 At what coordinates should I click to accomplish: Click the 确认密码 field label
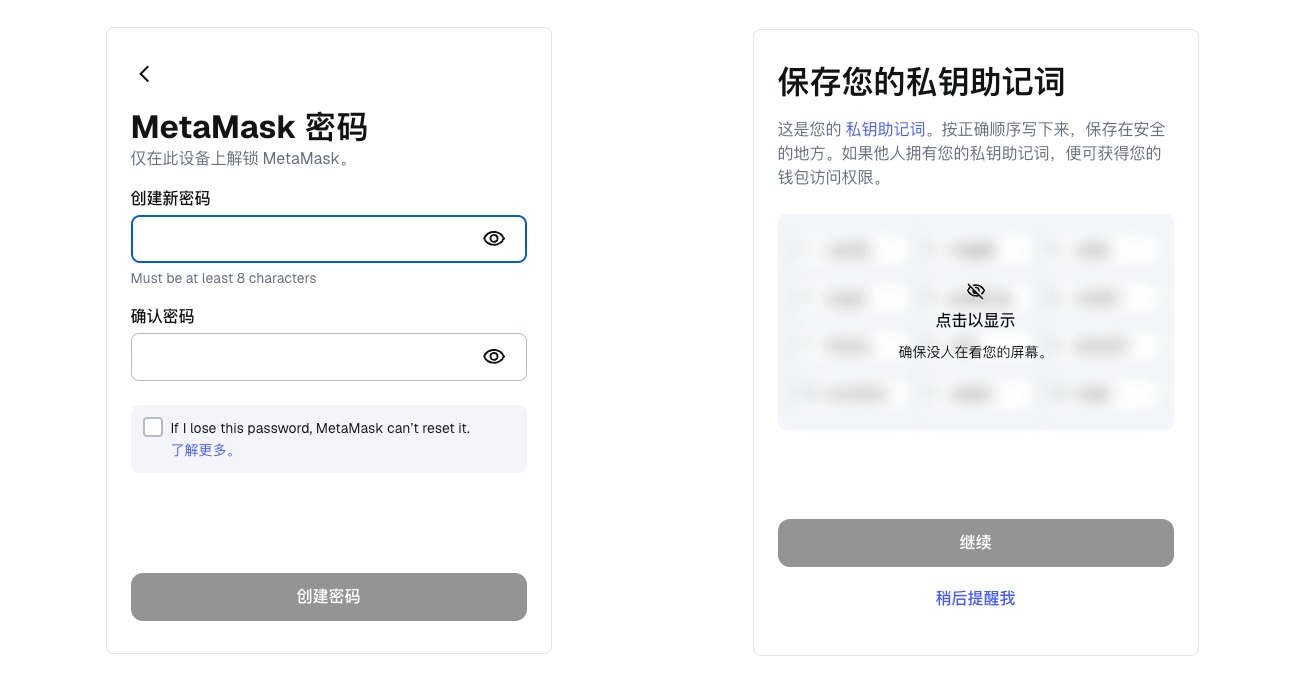(x=163, y=316)
